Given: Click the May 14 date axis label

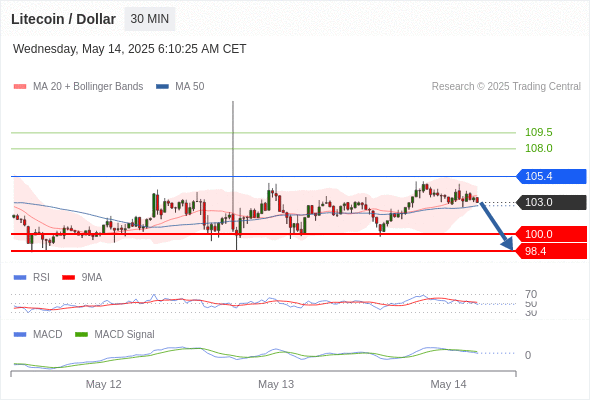Looking at the screenshot, I should pyautogui.click(x=448, y=384).
